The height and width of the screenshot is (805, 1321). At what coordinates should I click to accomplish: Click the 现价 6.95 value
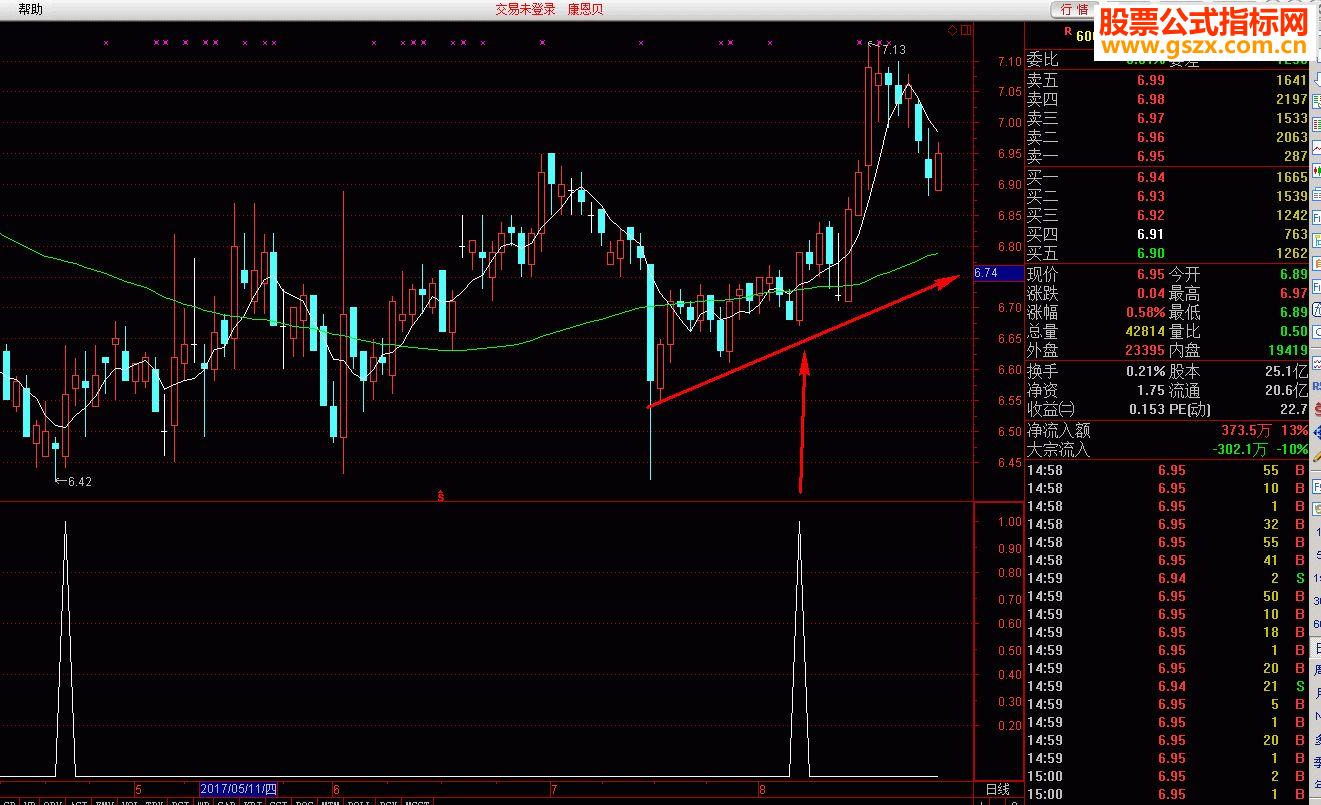tap(1150, 274)
